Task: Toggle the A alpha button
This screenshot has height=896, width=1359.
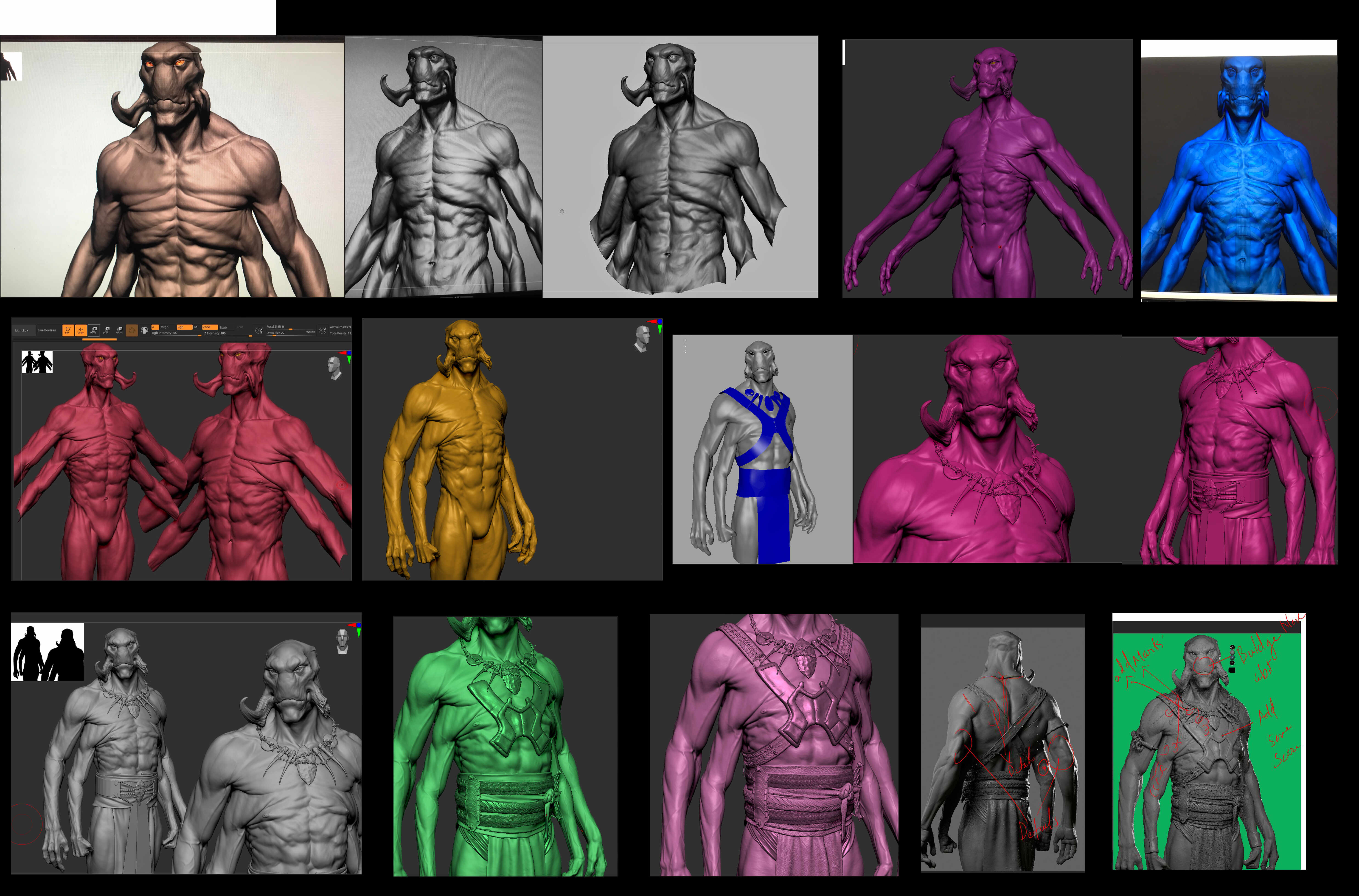Action: (x=155, y=327)
